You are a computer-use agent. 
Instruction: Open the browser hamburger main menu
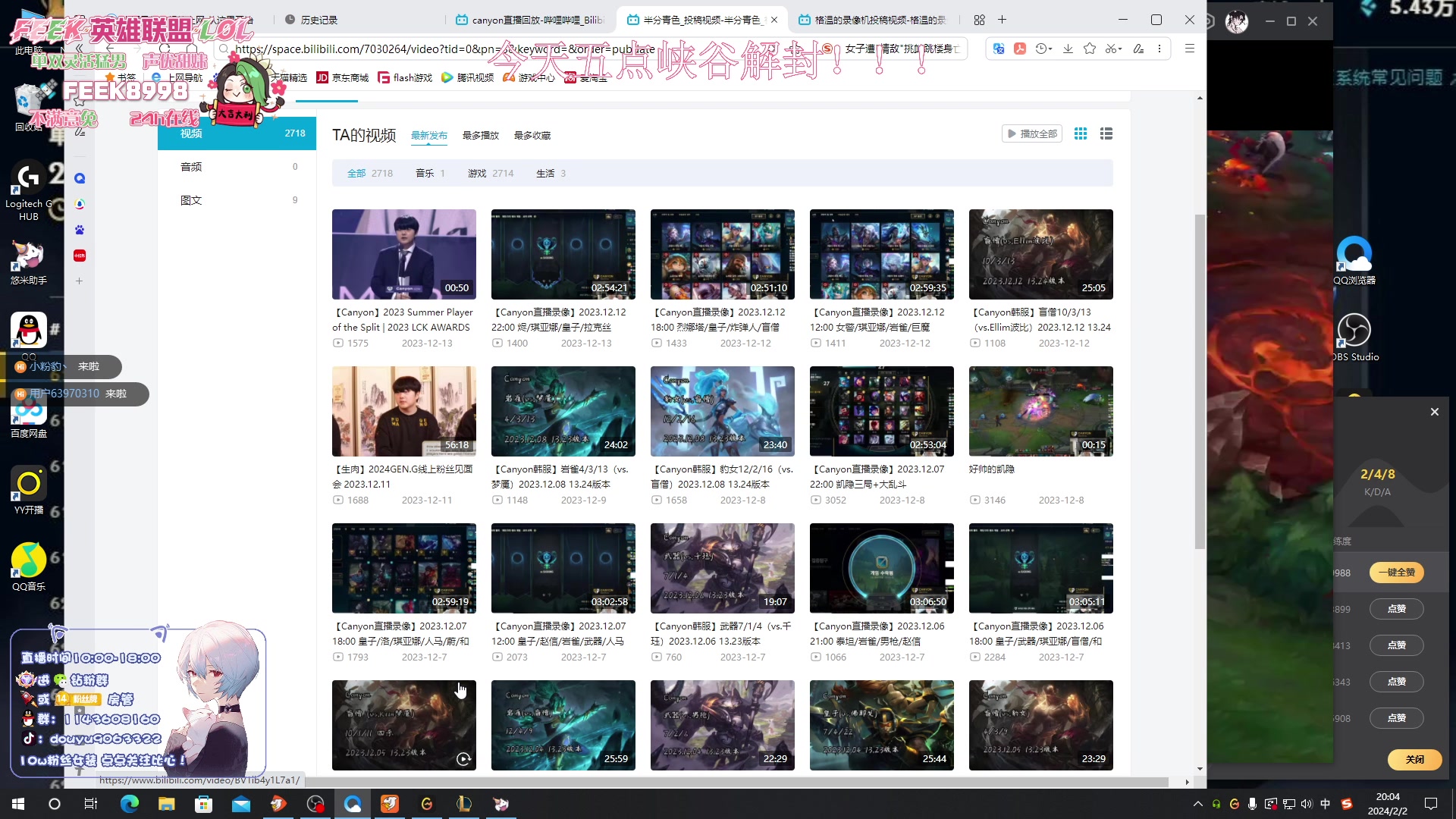click(x=1190, y=49)
